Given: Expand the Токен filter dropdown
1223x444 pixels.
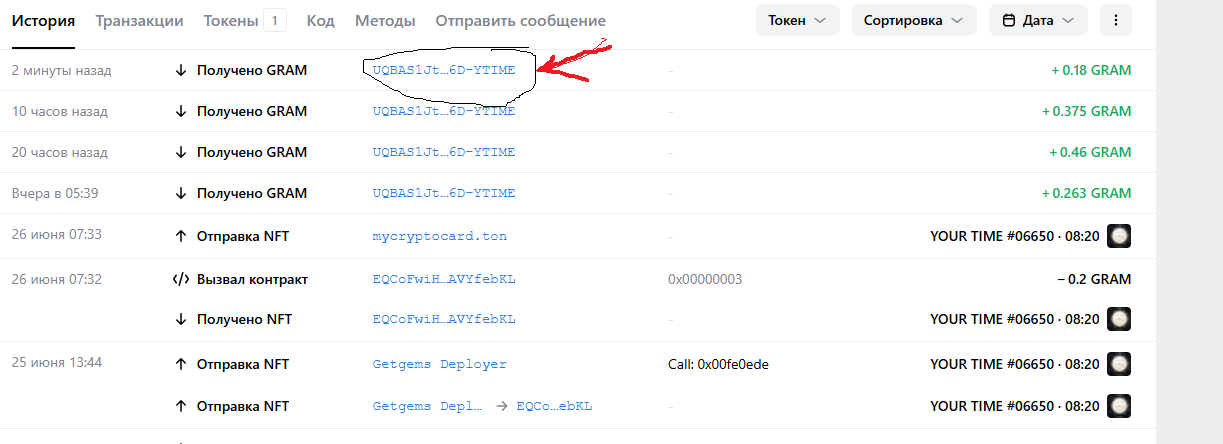Looking at the screenshot, I should point(797,20).
